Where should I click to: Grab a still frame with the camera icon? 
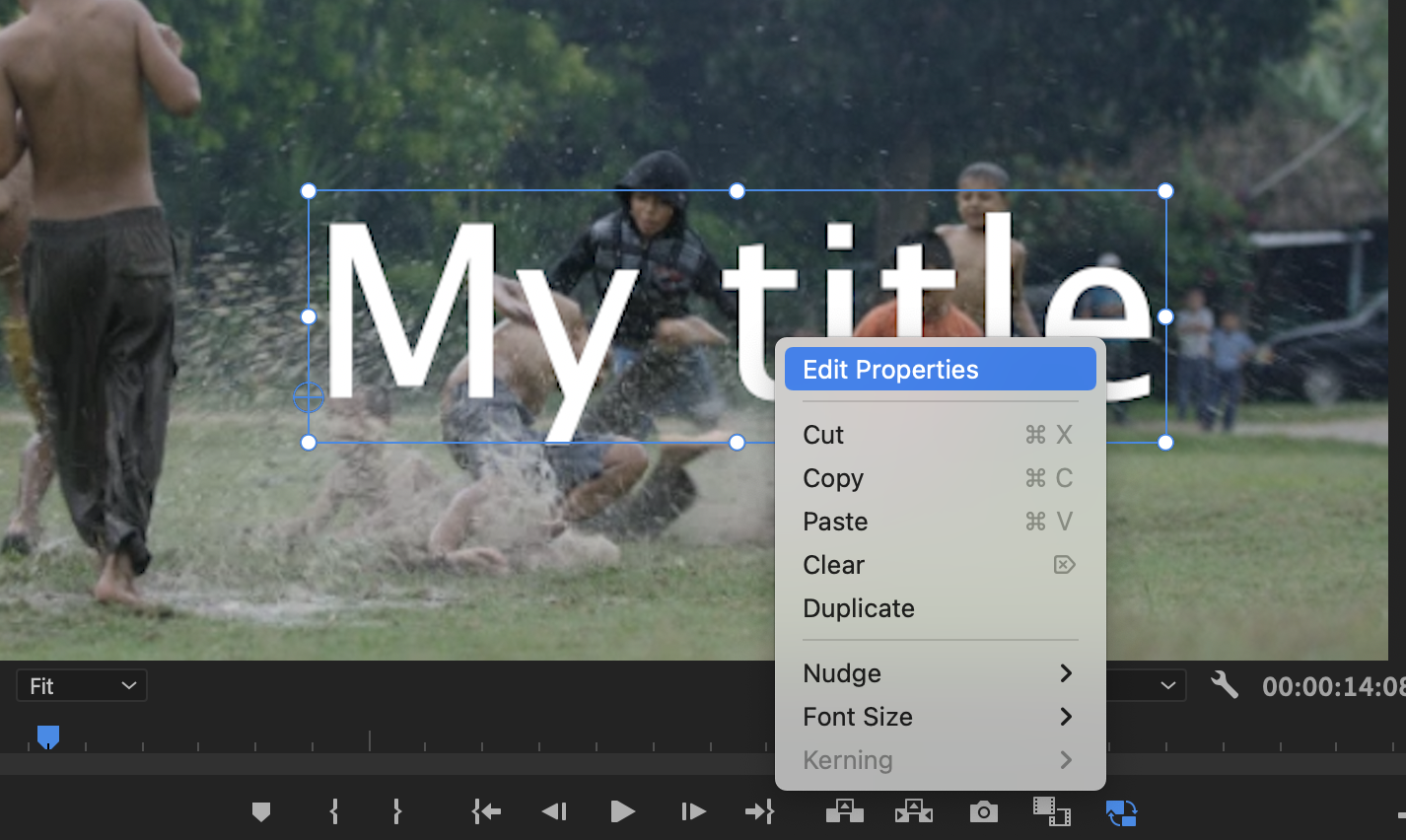[983, 811]
